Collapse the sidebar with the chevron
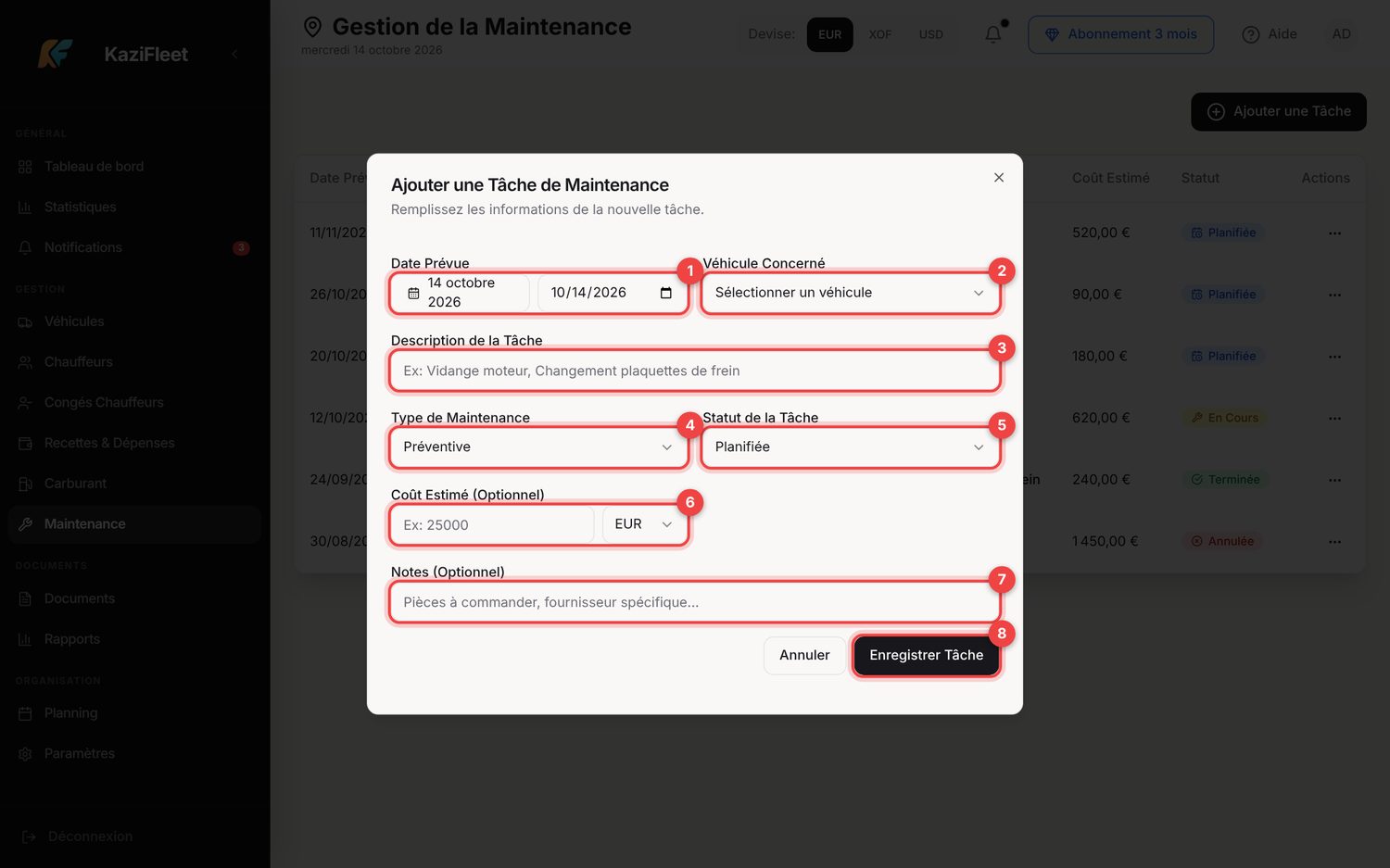The height and width of the screenshot is (868, 1390). point(234,54)
